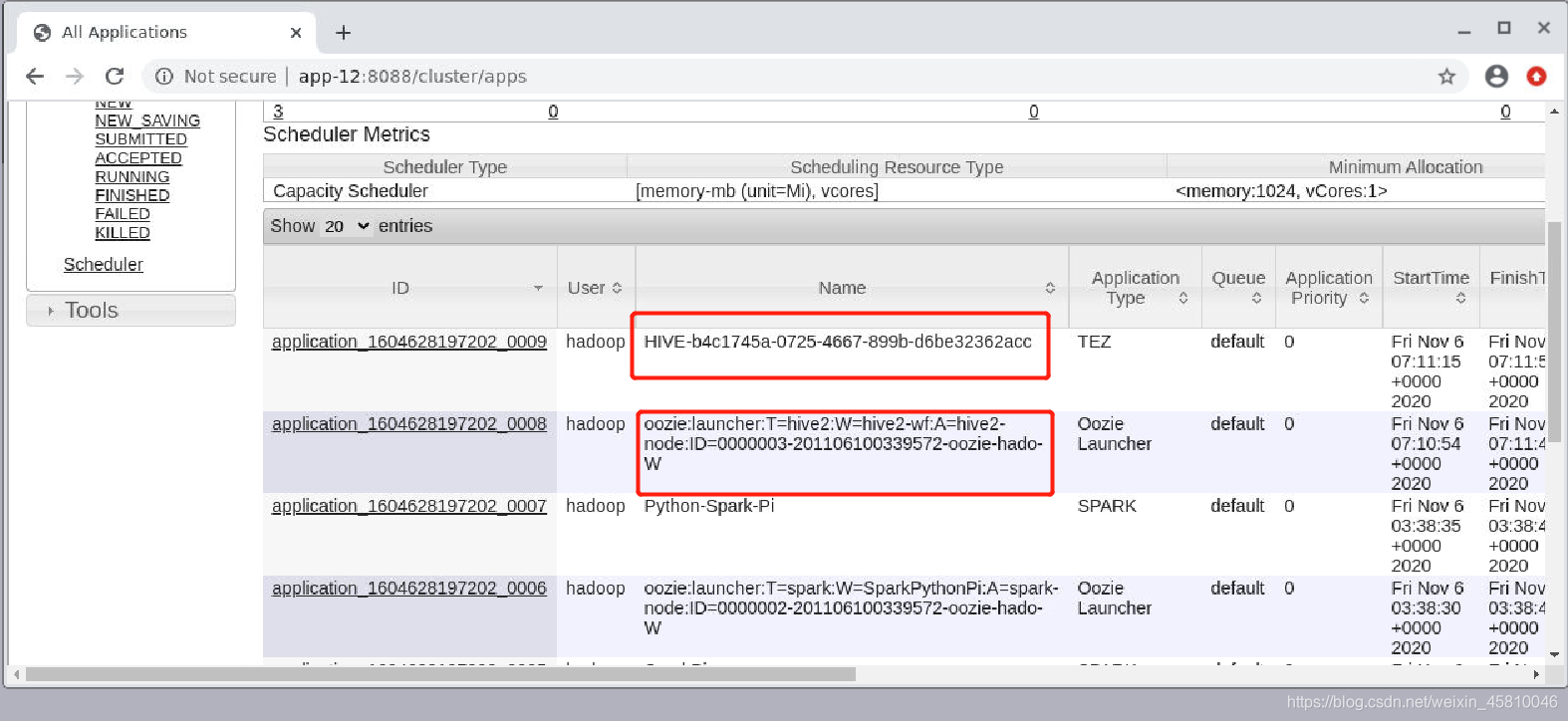This screenshot has height=721, width=1568.
Task: Open application_1604628197202_0007 details
Action: click(x=409, y=506)
